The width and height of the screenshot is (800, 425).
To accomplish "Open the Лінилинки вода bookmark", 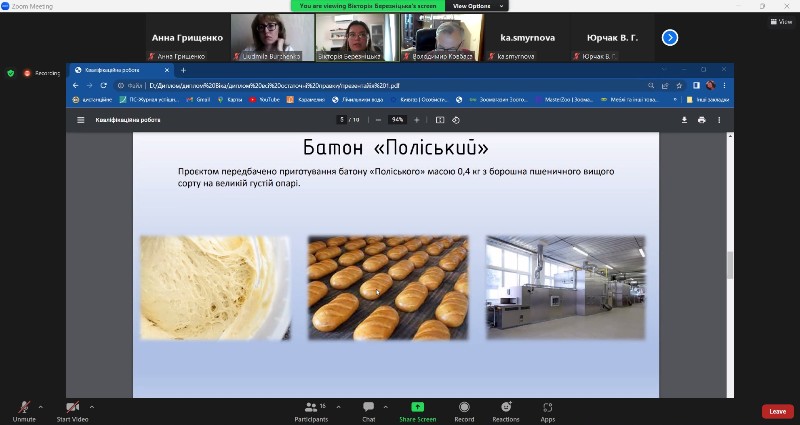I will tap(358, 100).
